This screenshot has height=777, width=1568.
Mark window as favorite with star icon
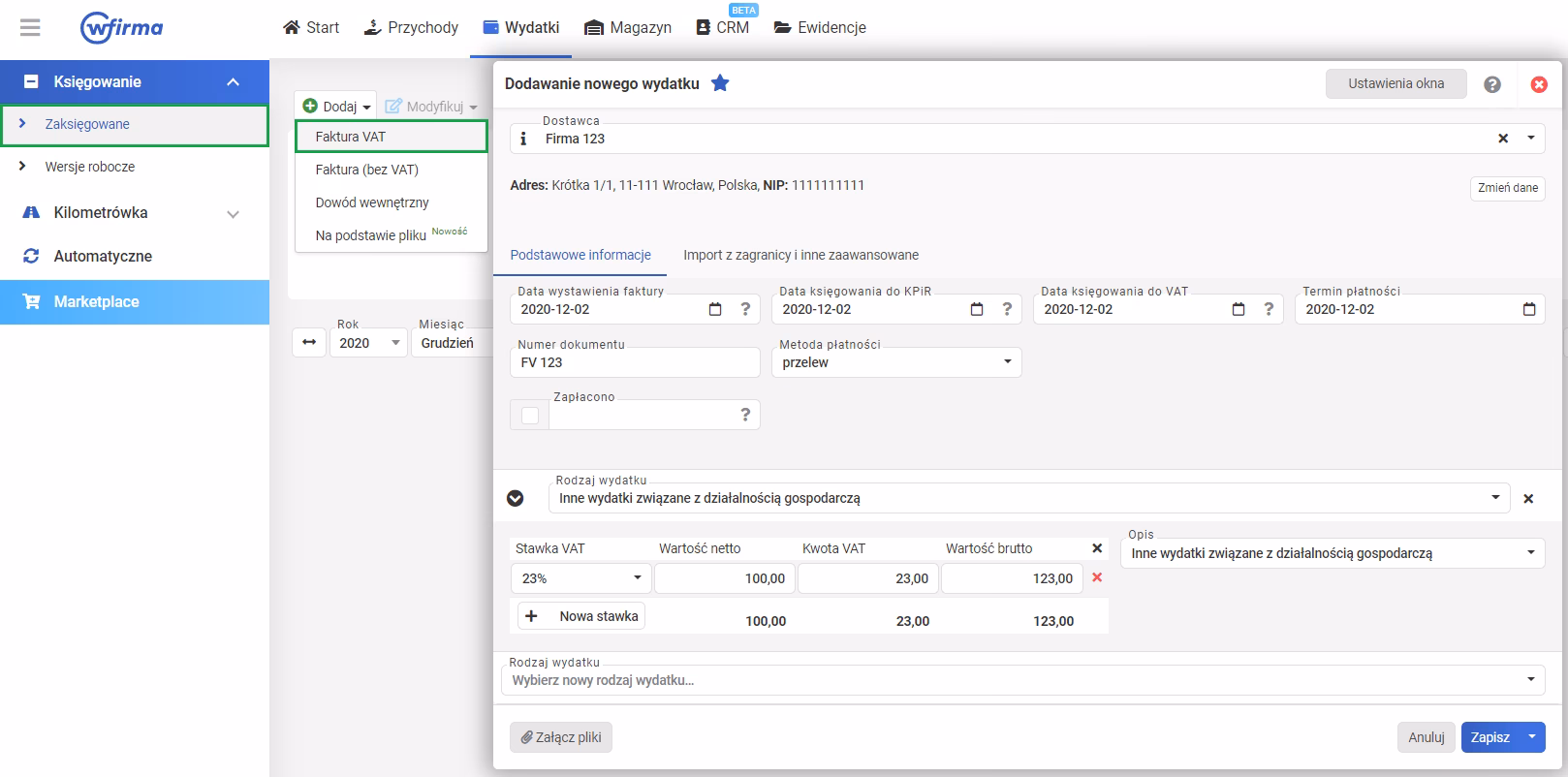(x=720, y=83)
